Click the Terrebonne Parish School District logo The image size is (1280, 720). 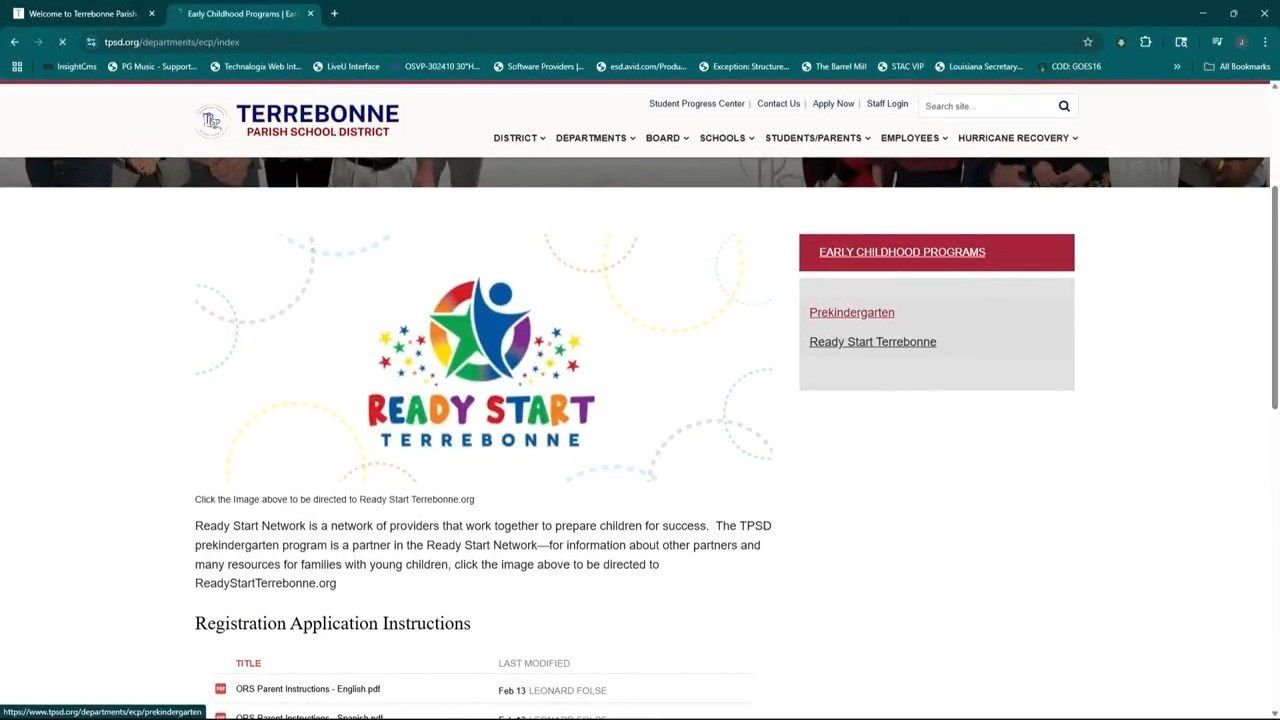tap(297, 120)
